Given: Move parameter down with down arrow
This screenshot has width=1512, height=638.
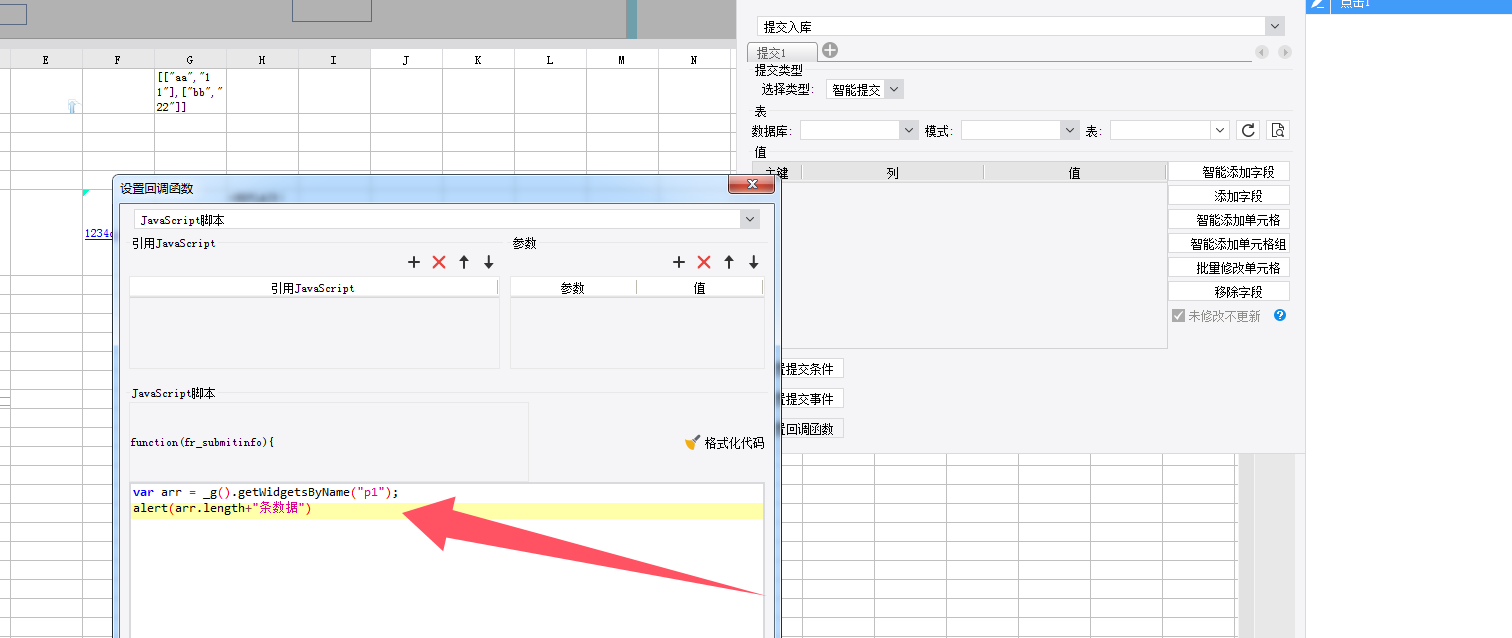Looking at the screenshot, I should point(754,262).
